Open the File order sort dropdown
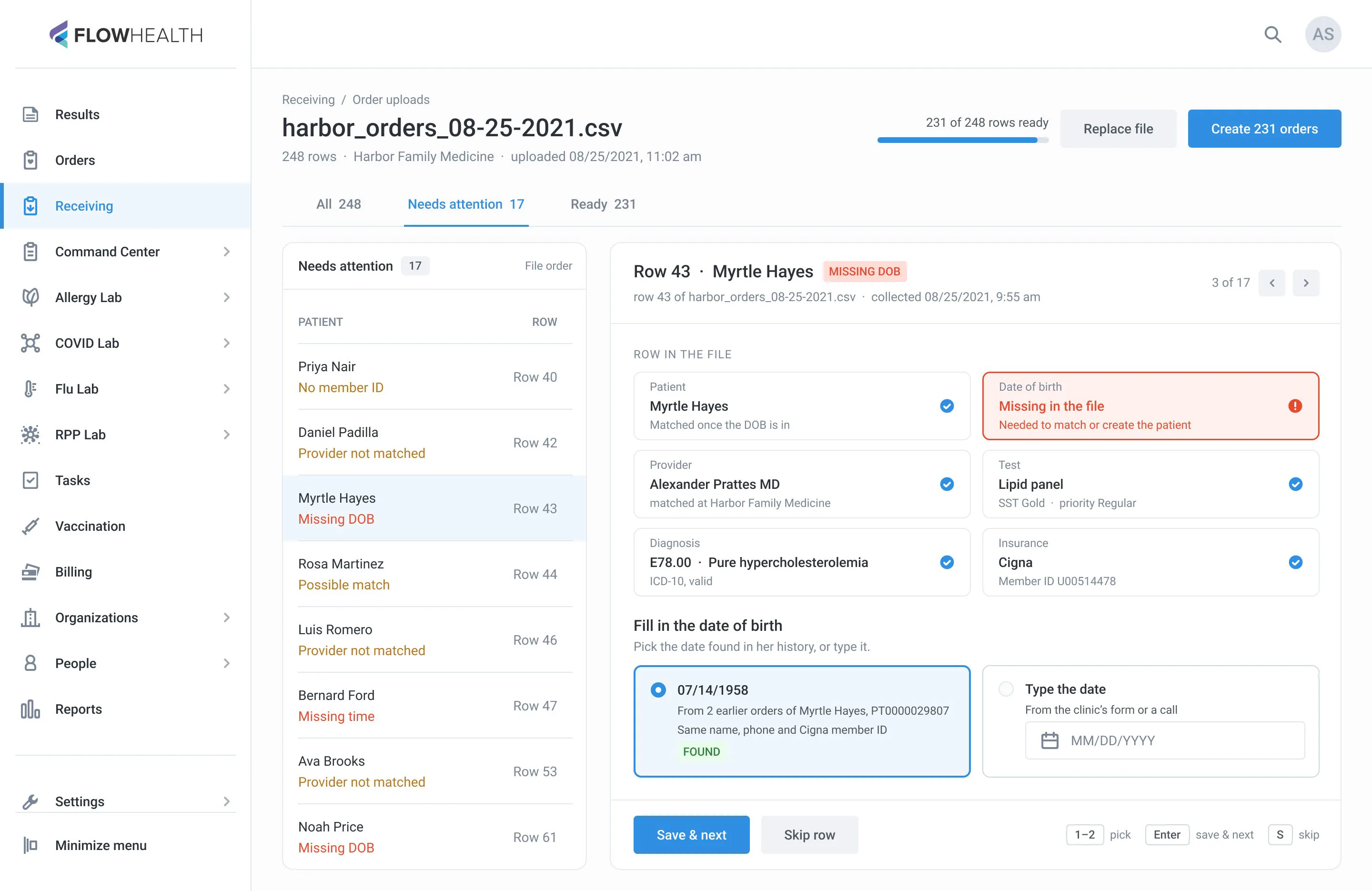This screenshot has height=891, width=1372. click(x=548, y=266)
